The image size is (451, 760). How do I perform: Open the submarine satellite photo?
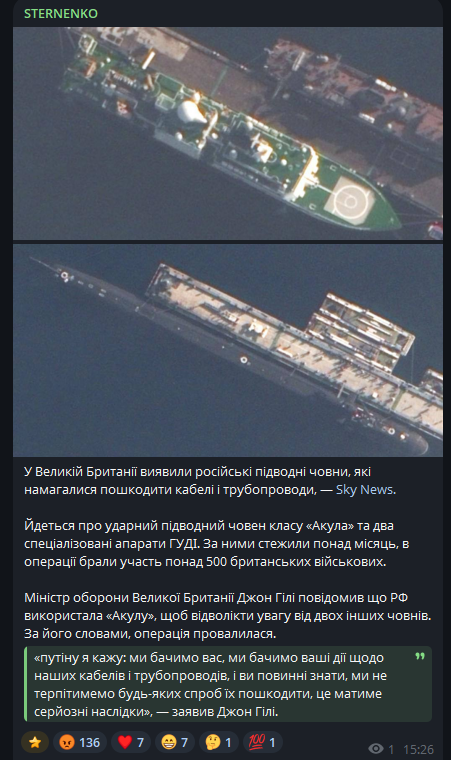[x=228, y=350]
